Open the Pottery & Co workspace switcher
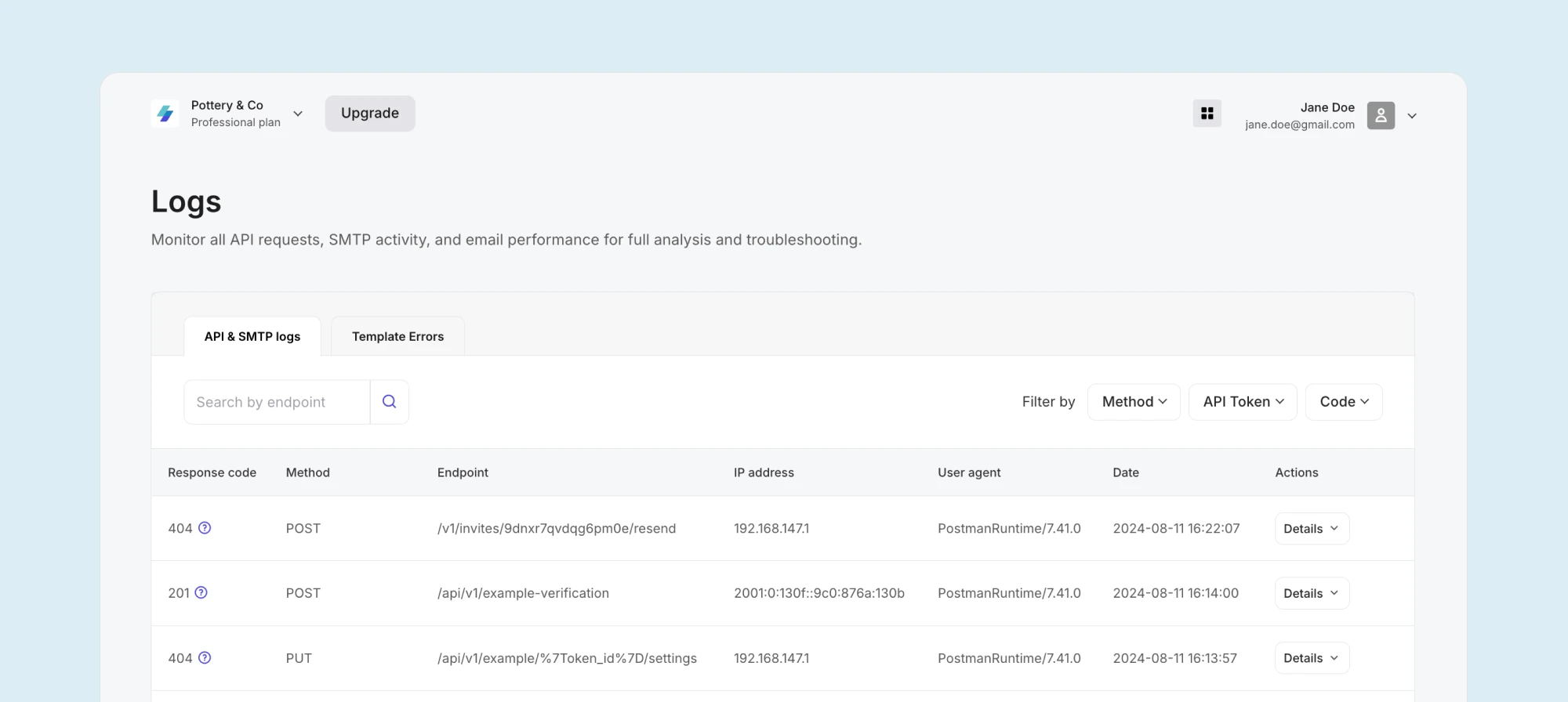 click(x=298, y=114)
